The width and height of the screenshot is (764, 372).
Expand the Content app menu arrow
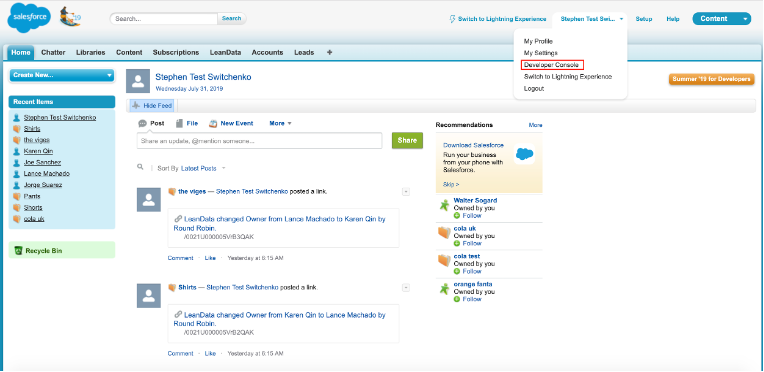[x=745, y=19]
